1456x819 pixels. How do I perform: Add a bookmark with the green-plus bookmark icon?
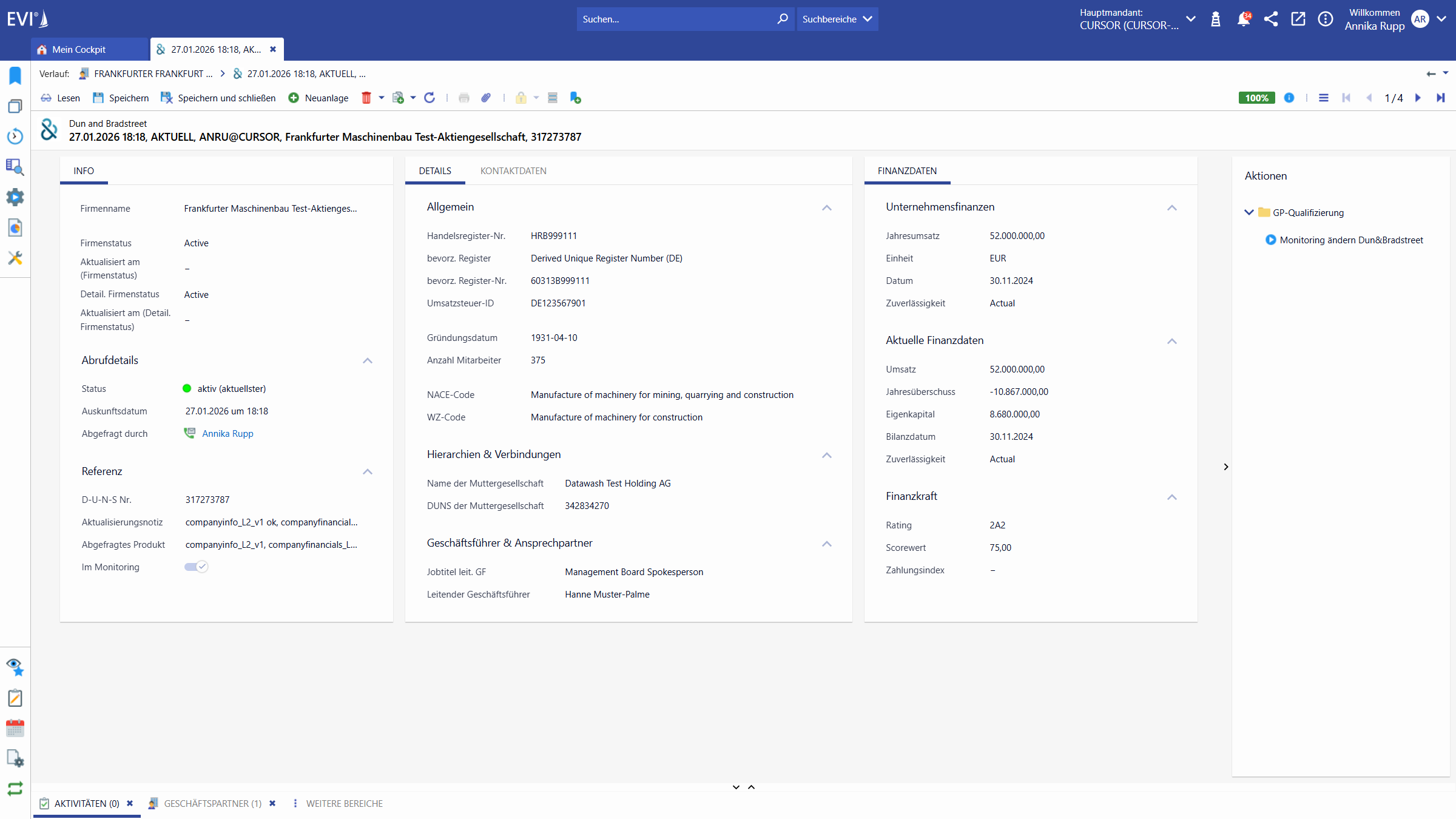click(575, 98)
